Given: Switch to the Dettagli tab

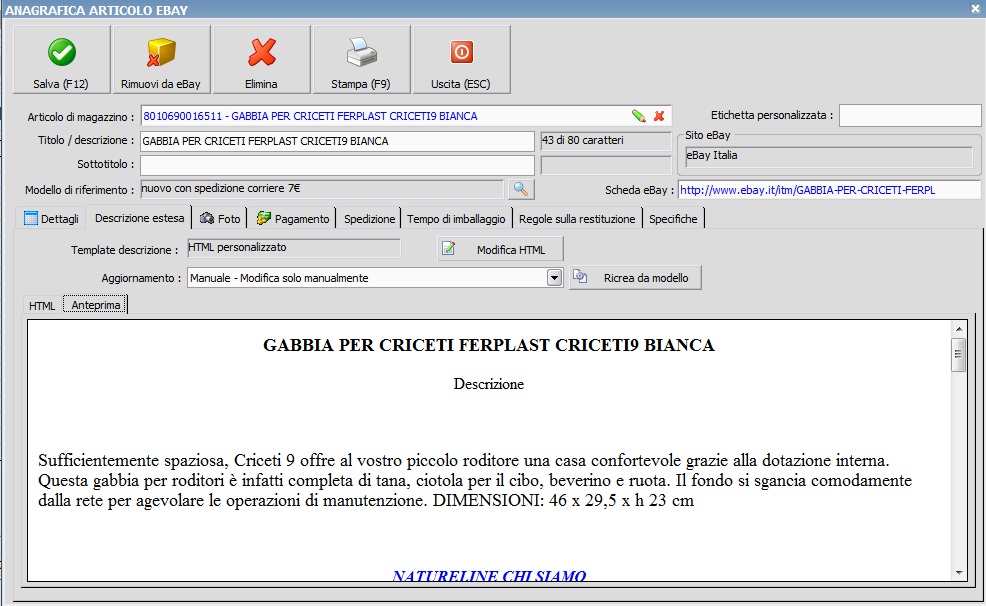Looking at the screenshot, I should point(52,219).
